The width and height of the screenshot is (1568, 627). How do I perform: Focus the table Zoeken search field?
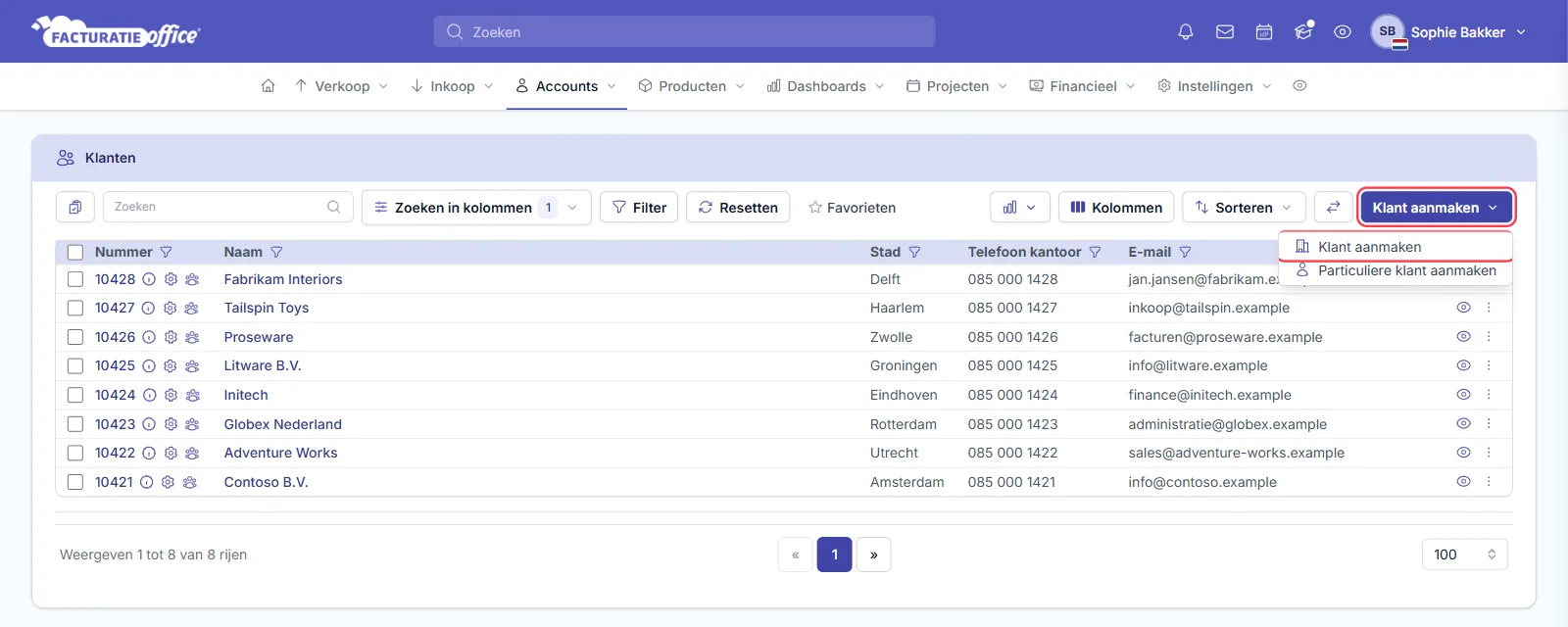[227, 207]
